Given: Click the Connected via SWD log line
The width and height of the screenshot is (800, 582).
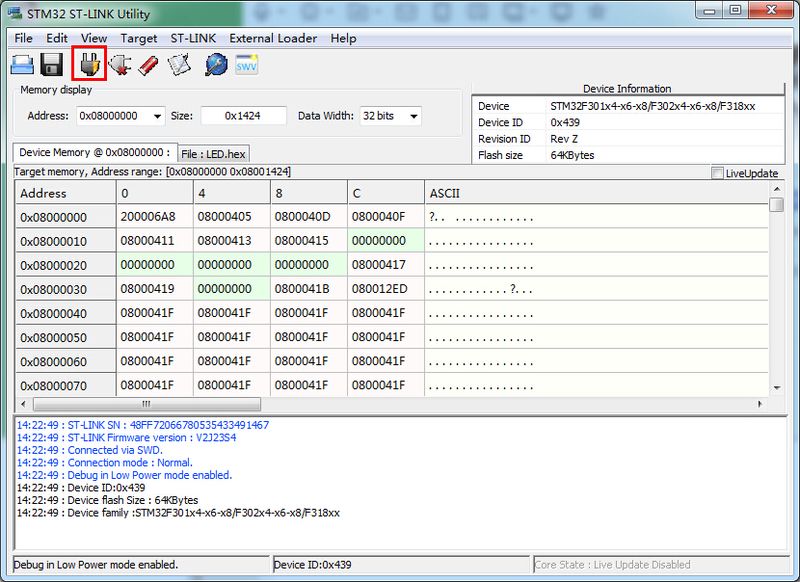Looking at the screenshot, I should point(90,450).
